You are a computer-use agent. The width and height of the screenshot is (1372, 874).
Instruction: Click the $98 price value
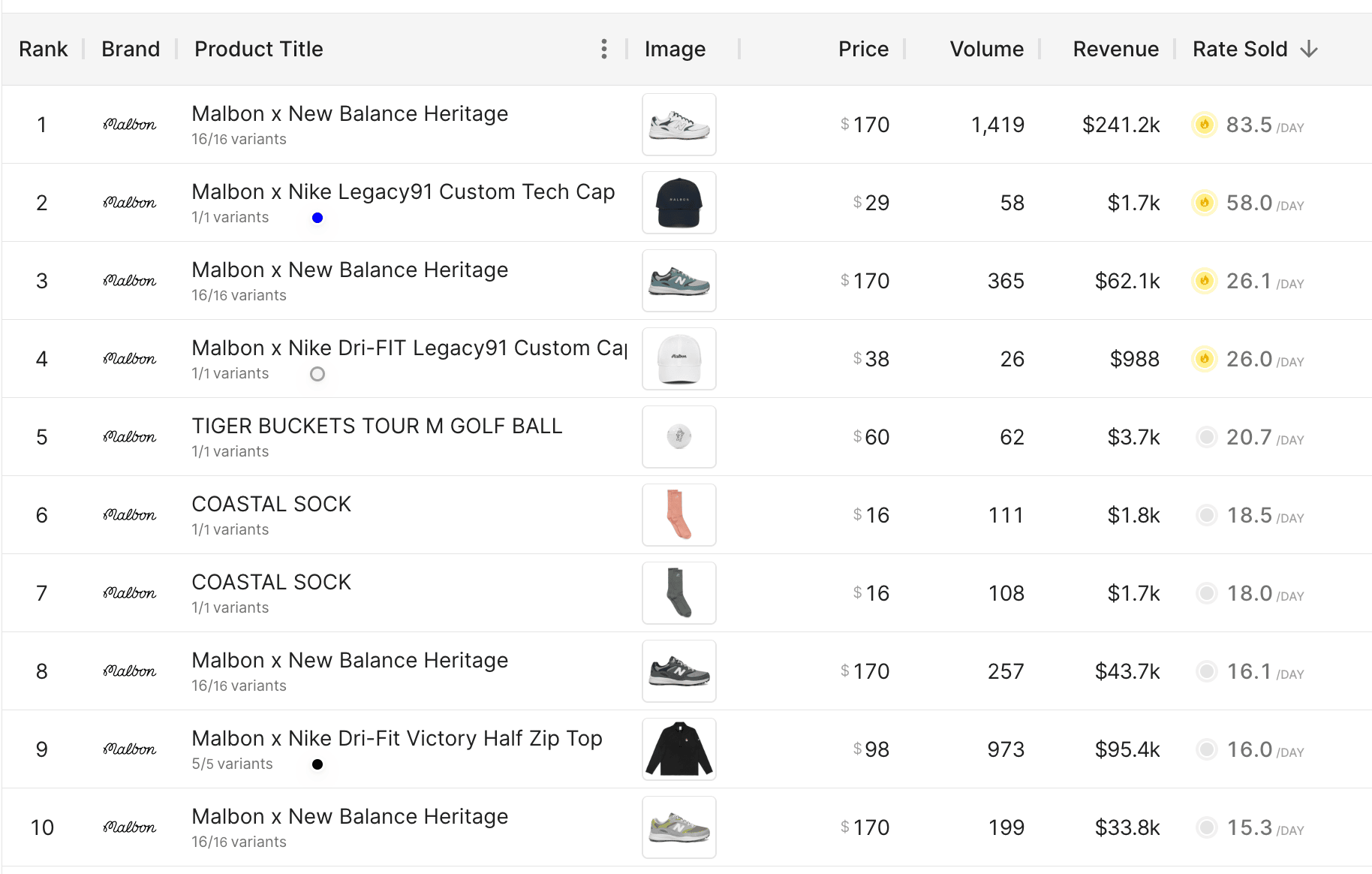click(x=871, y=749)
